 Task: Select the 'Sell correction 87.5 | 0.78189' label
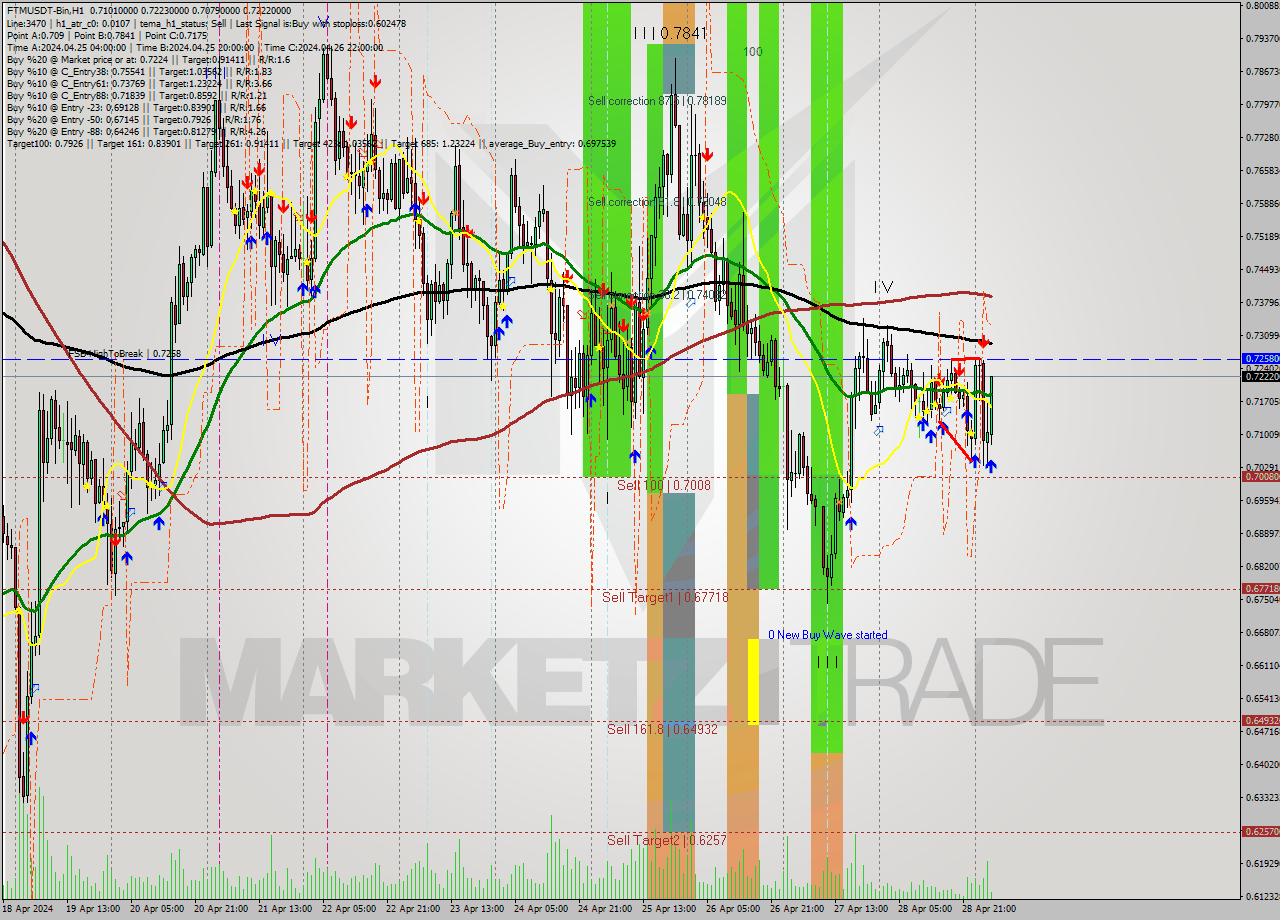[x=657, y=101]
